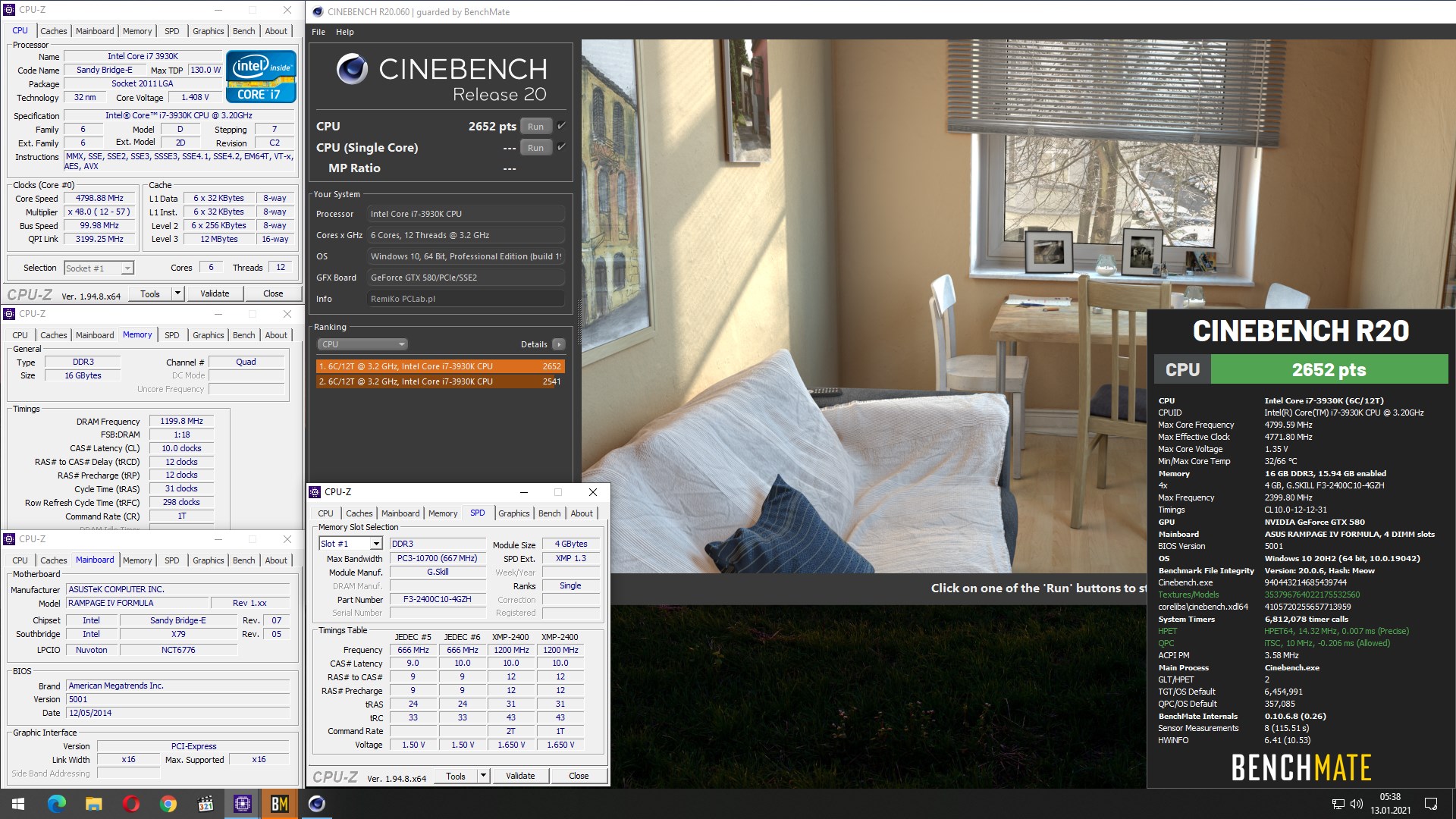Click the Processor field in Your System

click(466, 214)
